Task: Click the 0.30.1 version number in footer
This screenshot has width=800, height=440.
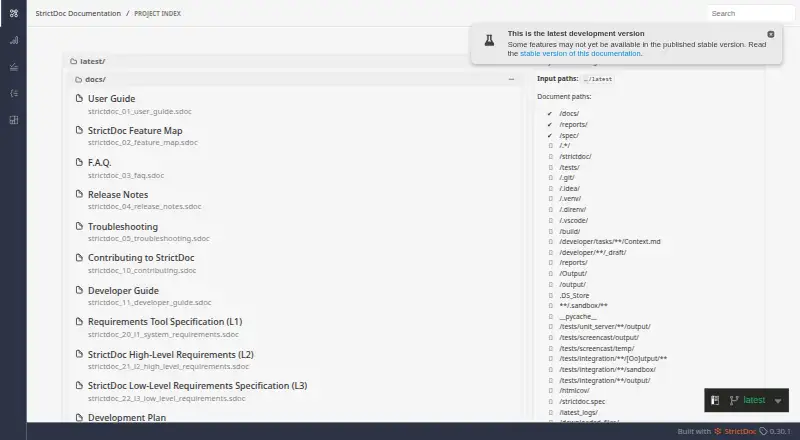Action: [780, 431]
